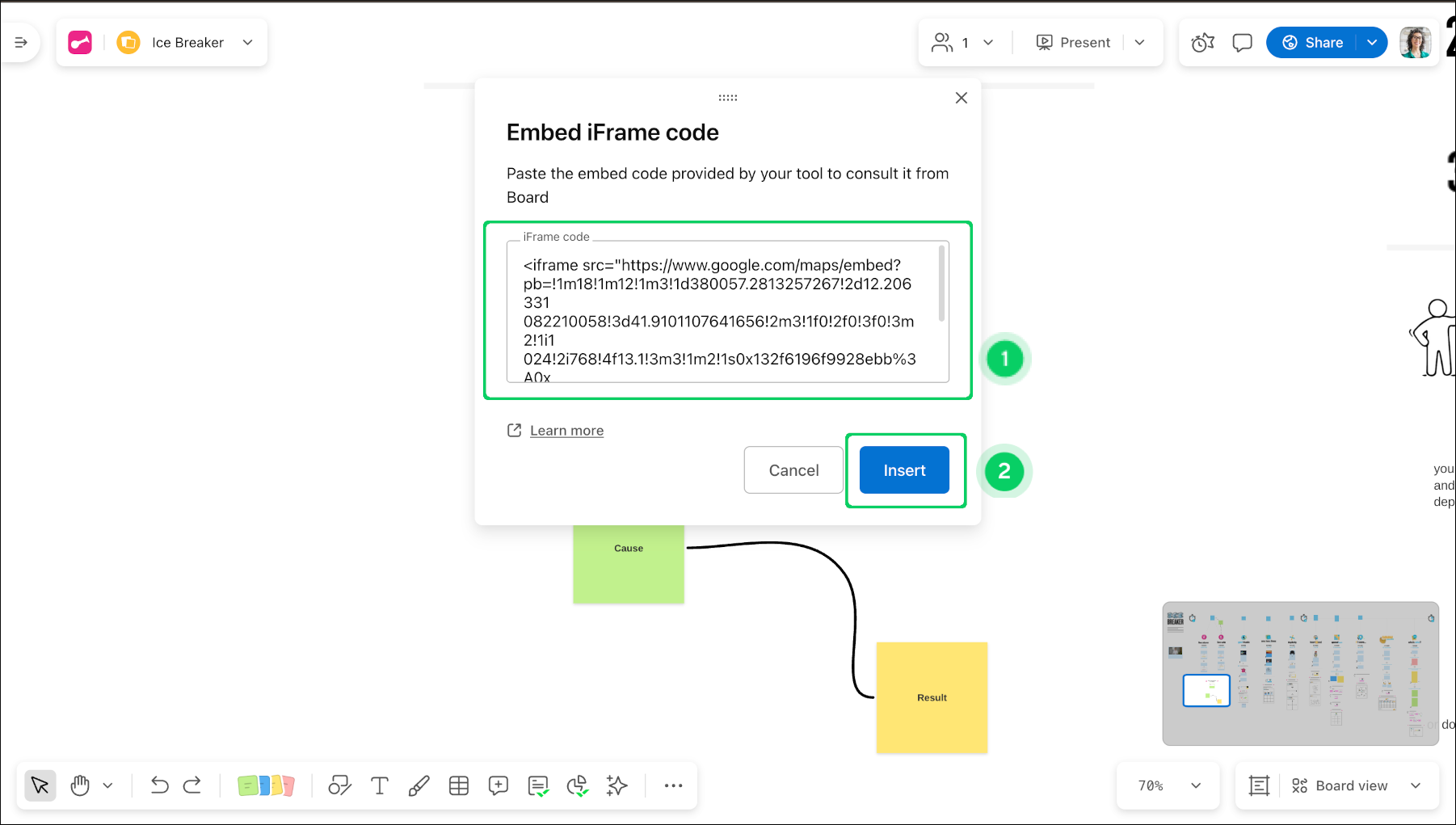
Task: Click Present in the top bar
Action: pos(1073,43)
